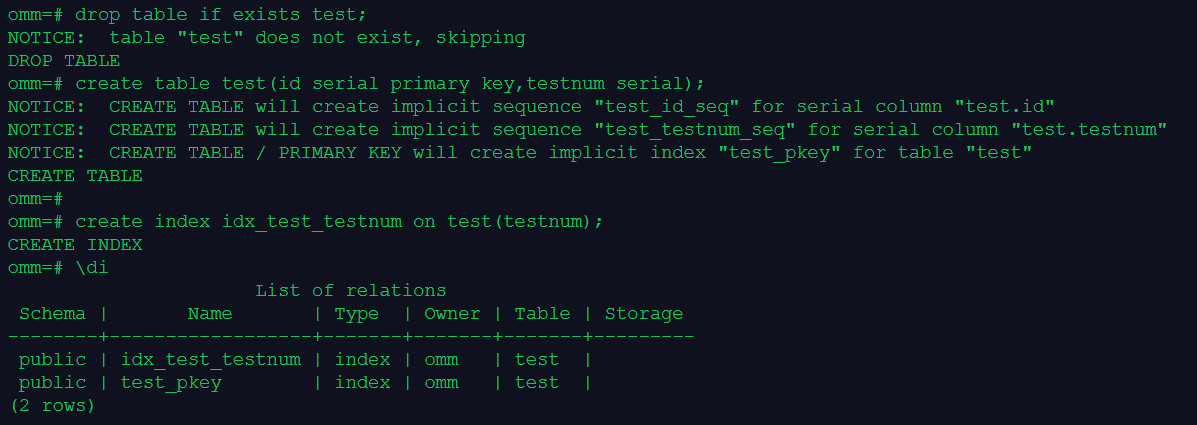Click the "test_testnum_seq" sequence name

695,130
